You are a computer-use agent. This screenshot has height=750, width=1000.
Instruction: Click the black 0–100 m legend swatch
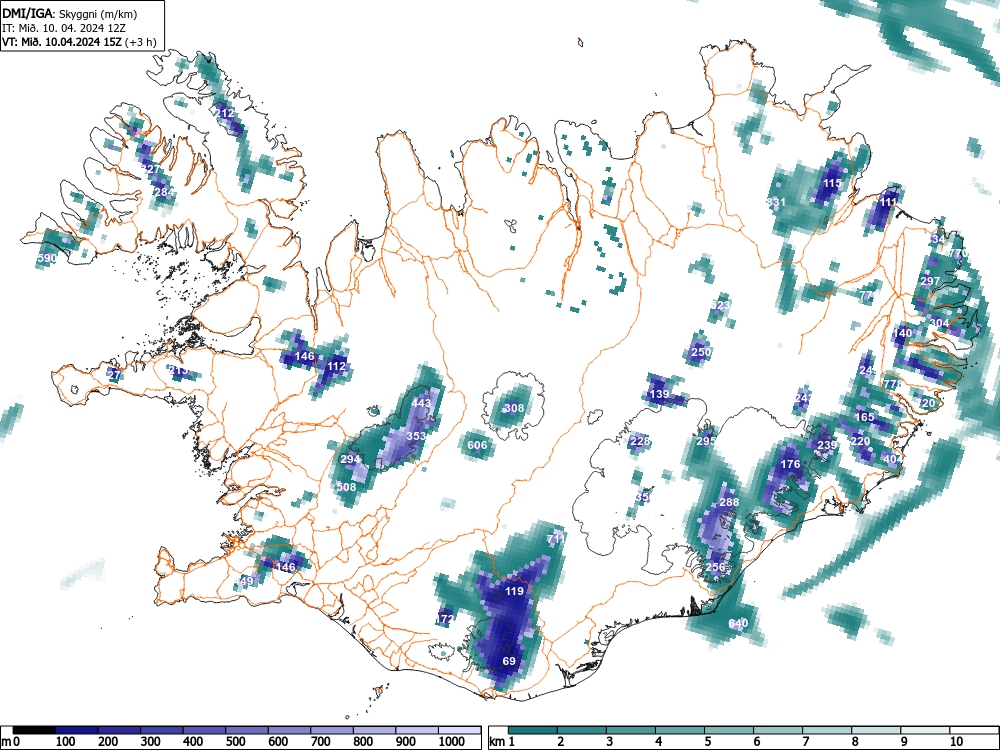pos(34,730)
